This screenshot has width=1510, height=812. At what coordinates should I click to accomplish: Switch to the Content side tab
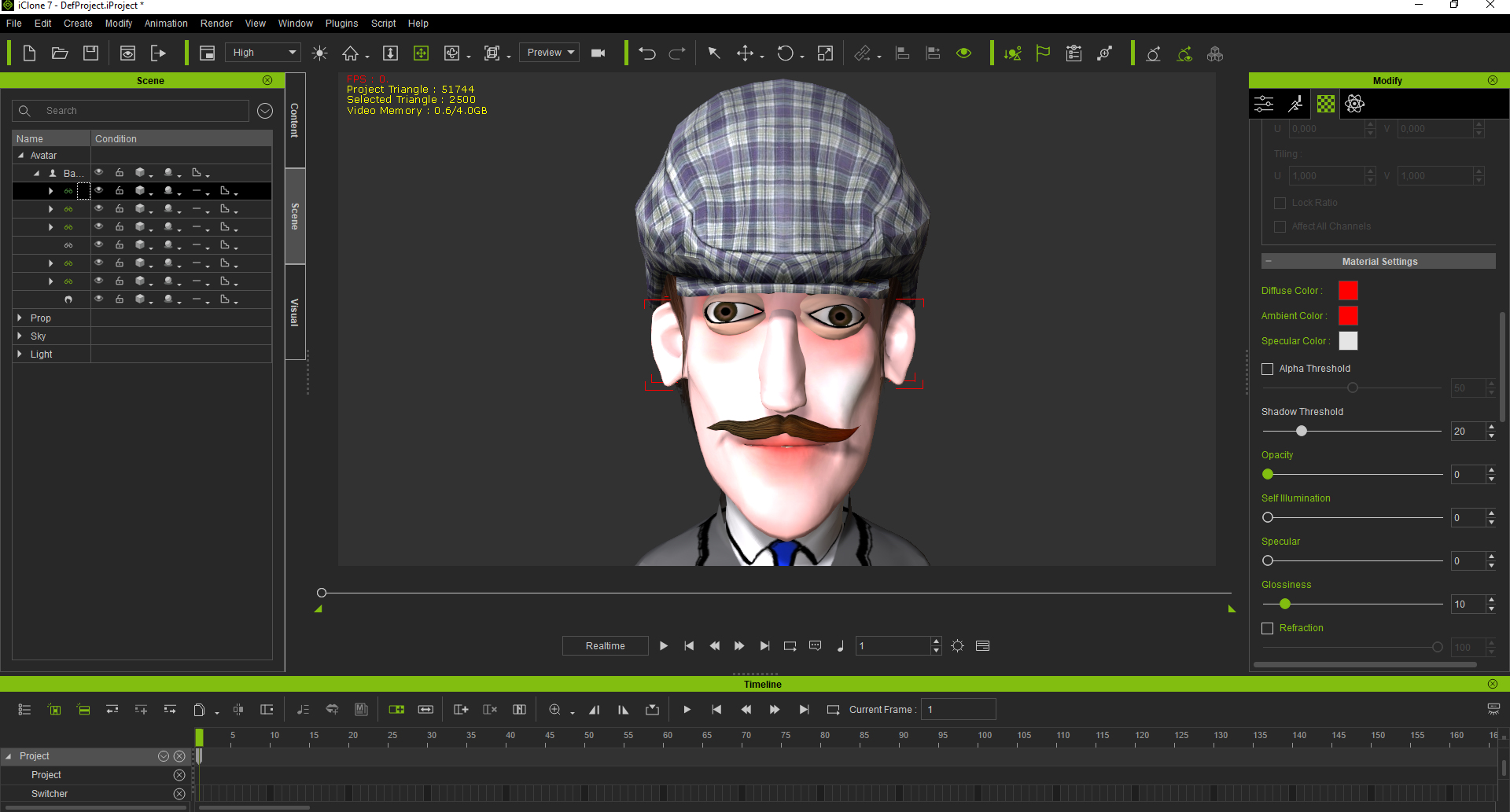coord(295,120)
